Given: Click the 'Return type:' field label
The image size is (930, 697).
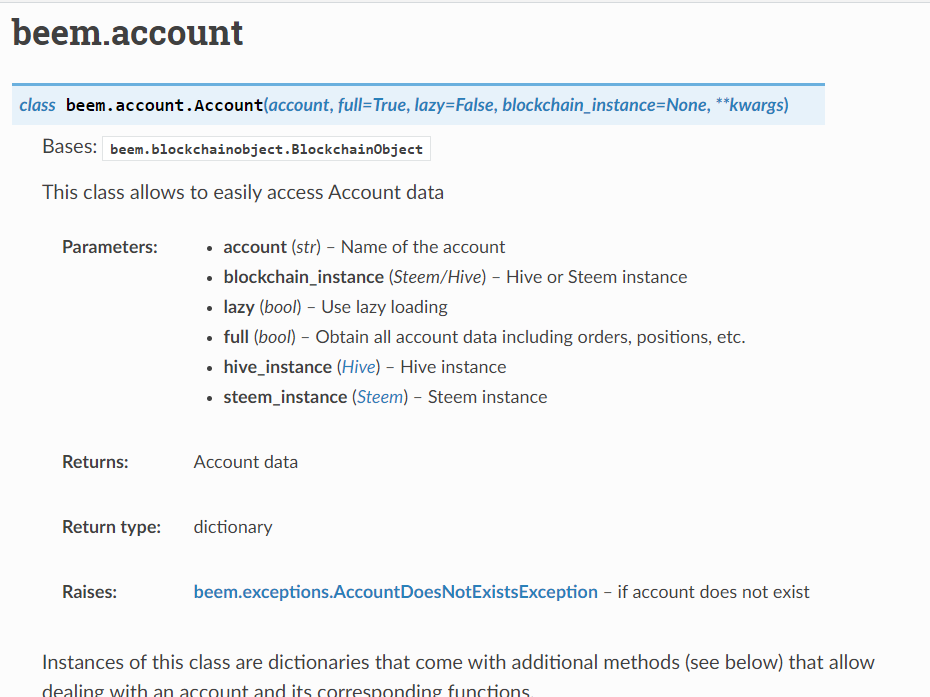Looking at the screenshot, I should pos(112,527).
